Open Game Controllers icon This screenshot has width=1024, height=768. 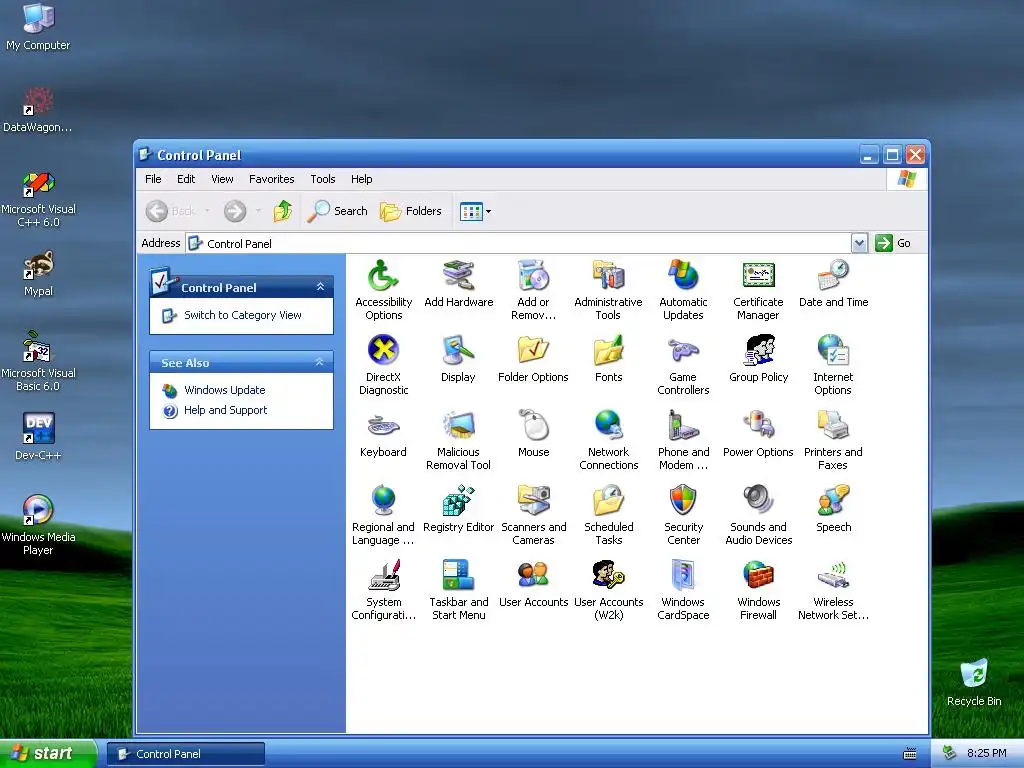click(x=683, y=350)
